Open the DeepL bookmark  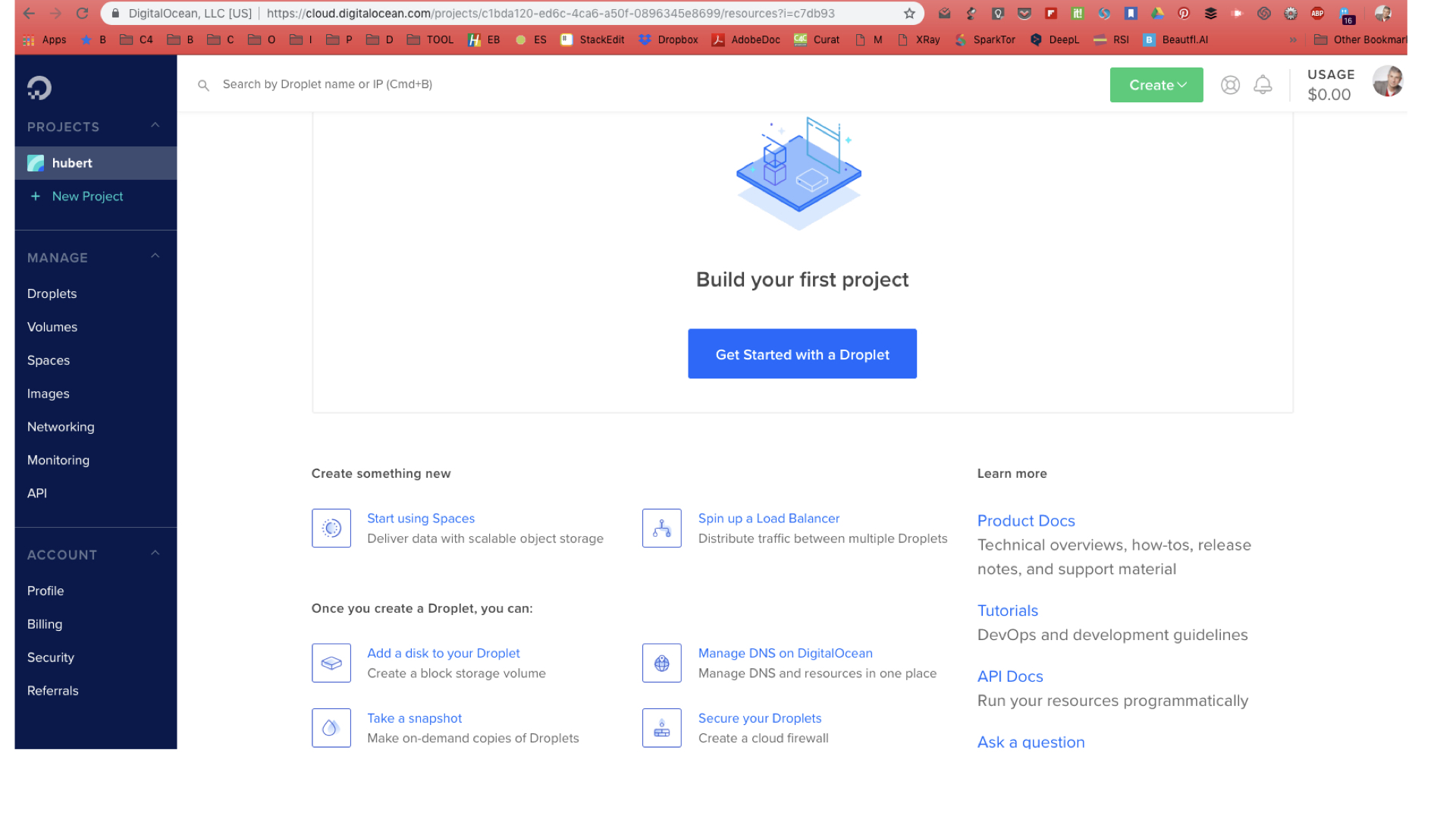[x=1054, y=39]
